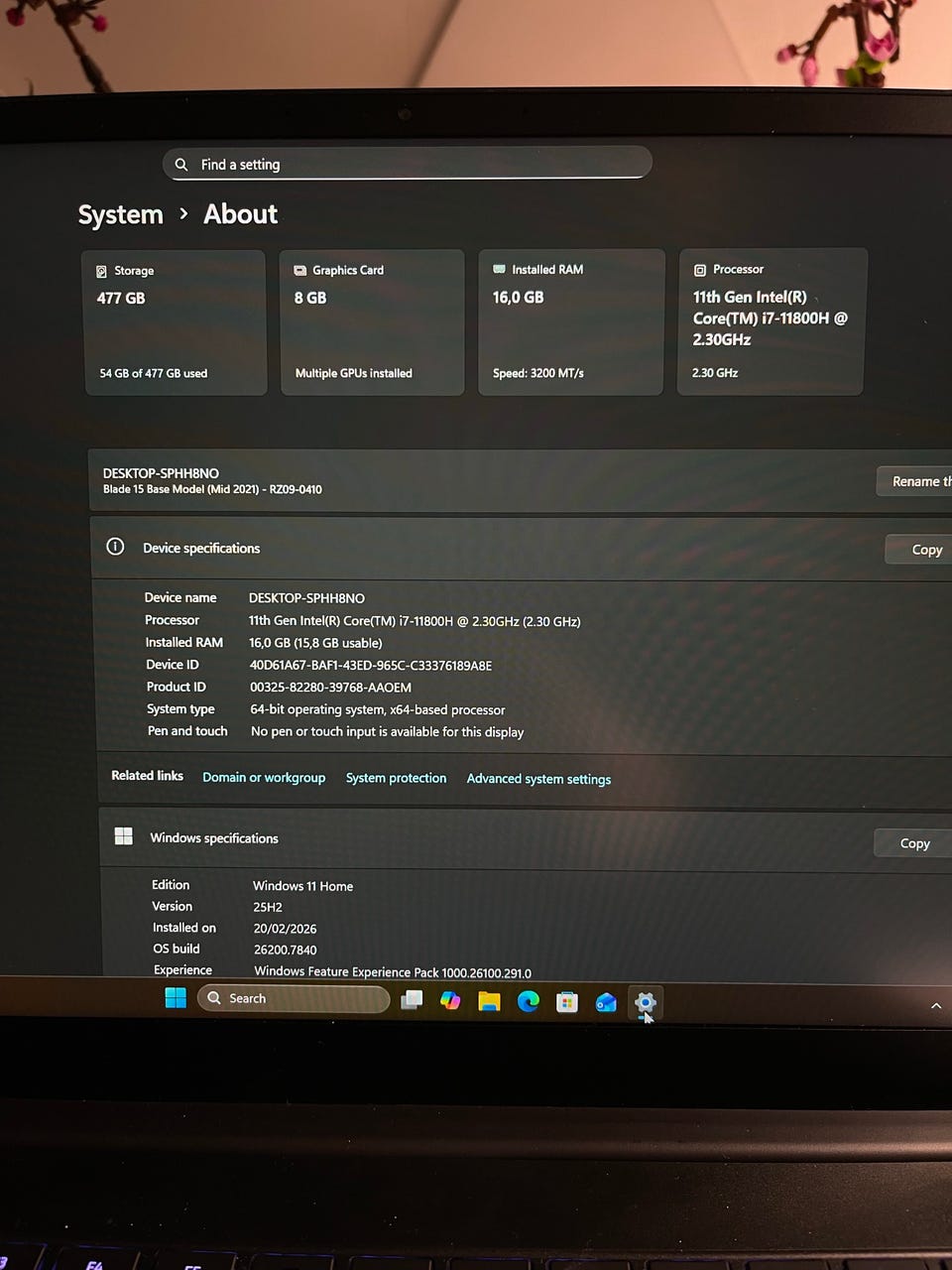952x1270 pixels.
Task: Click the Blade 15 Base Model text
Action: tap(212, 489)
